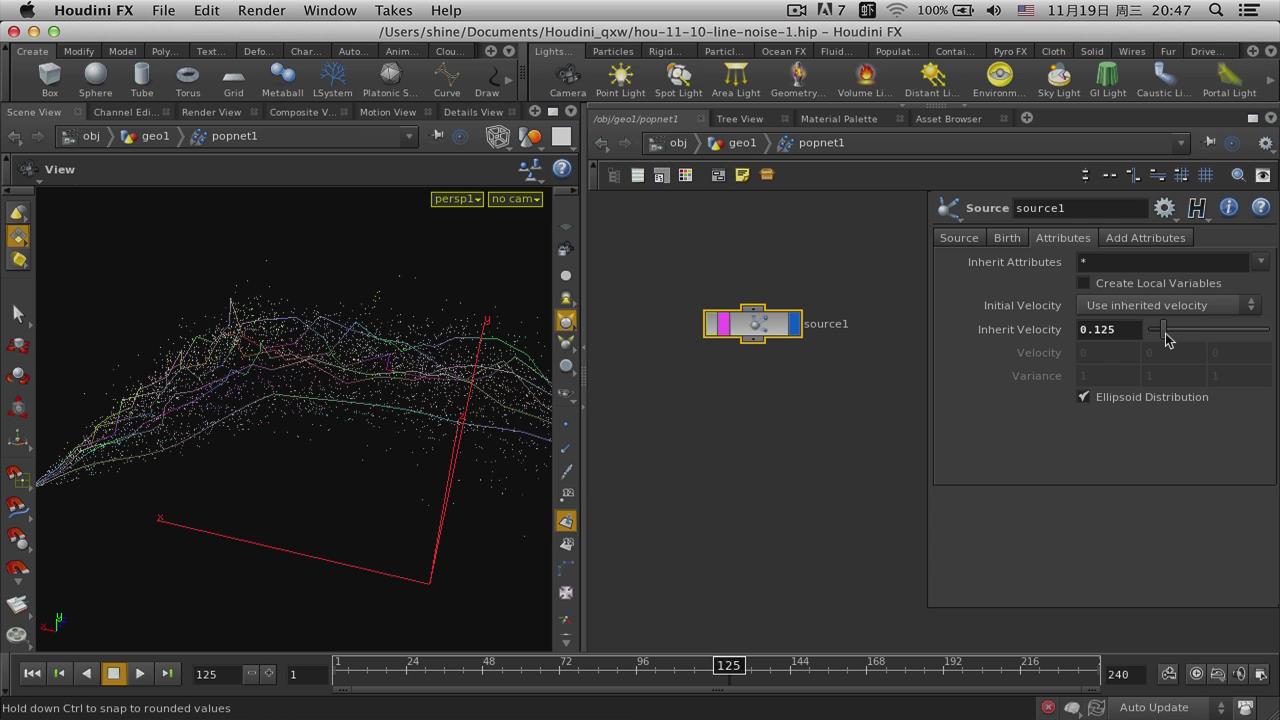Open the Source node help icon
The width and height of the screenshot is (1280, 720).
tap(1260, 208)
